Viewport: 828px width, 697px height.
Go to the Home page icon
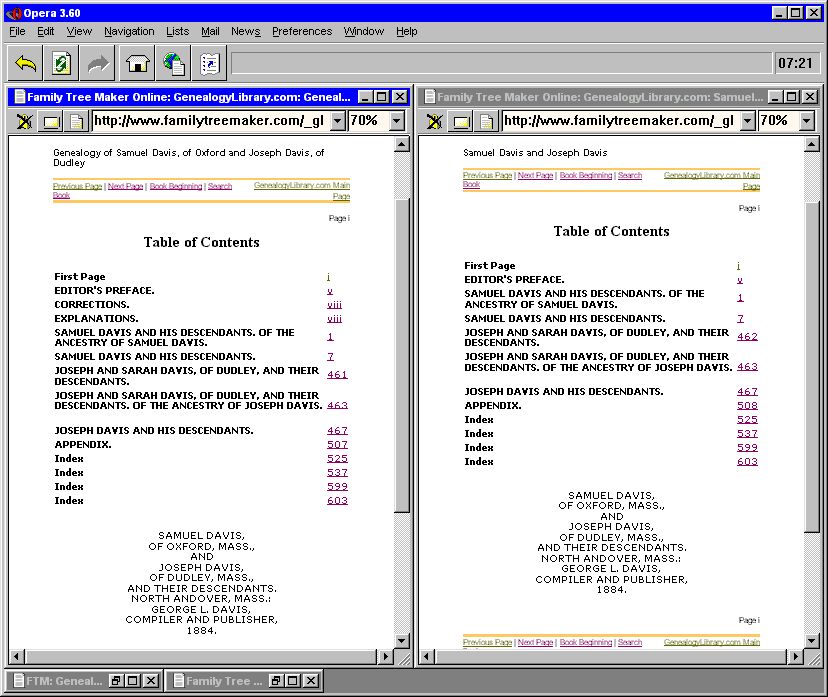pyautogui.click(x=137, y=63)
